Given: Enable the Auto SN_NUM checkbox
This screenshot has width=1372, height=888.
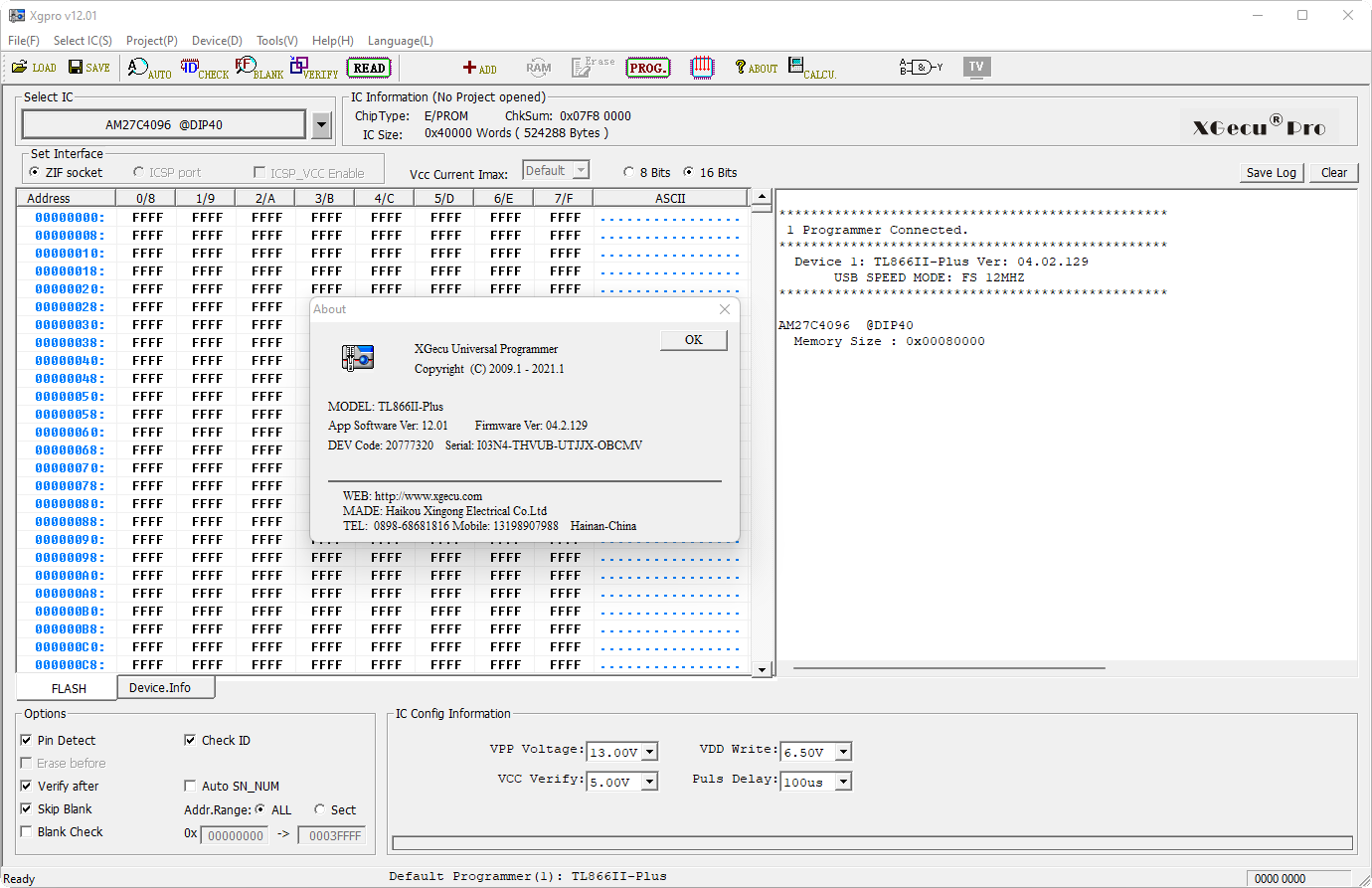Looking at the screenshot, I should (x=190, y=786).
